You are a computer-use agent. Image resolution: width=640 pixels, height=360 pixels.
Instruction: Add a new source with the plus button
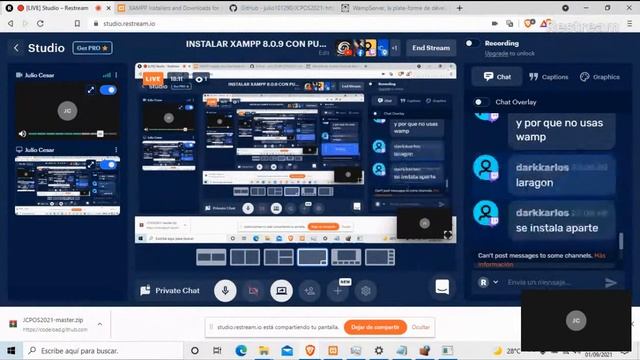(338, 291)
